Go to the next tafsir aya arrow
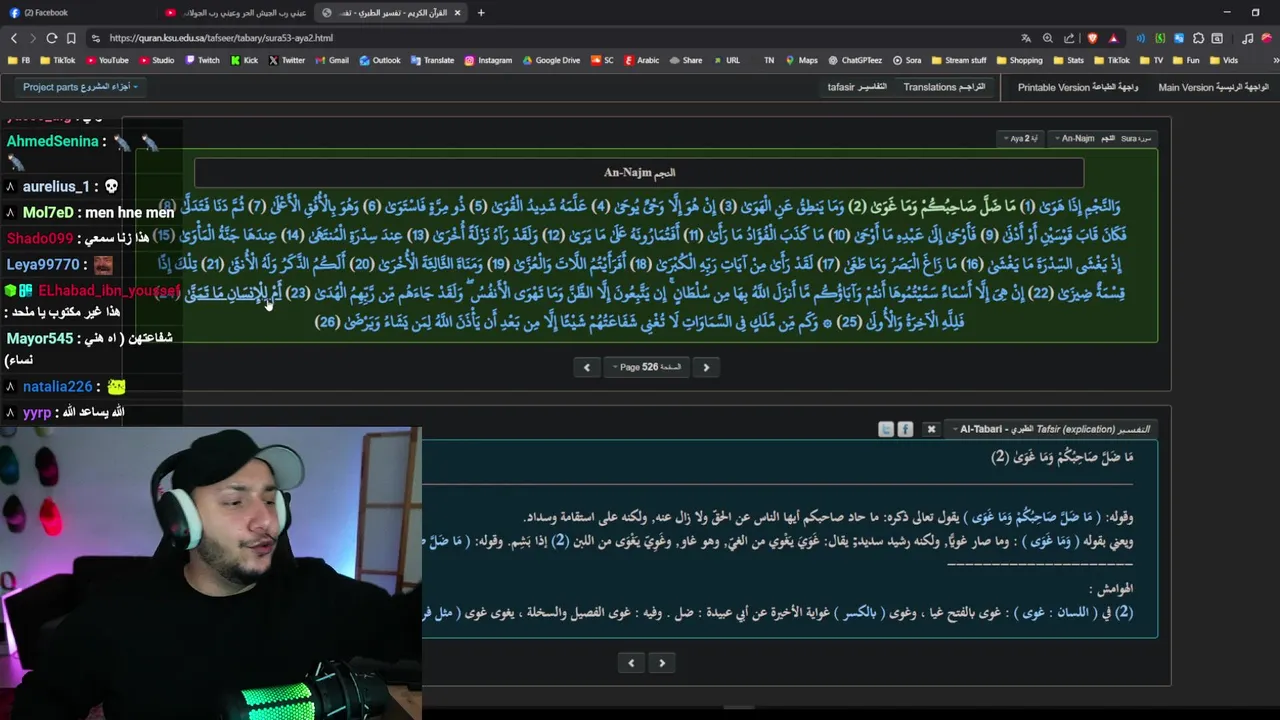 pyautogui.click(x=662, y=663)
